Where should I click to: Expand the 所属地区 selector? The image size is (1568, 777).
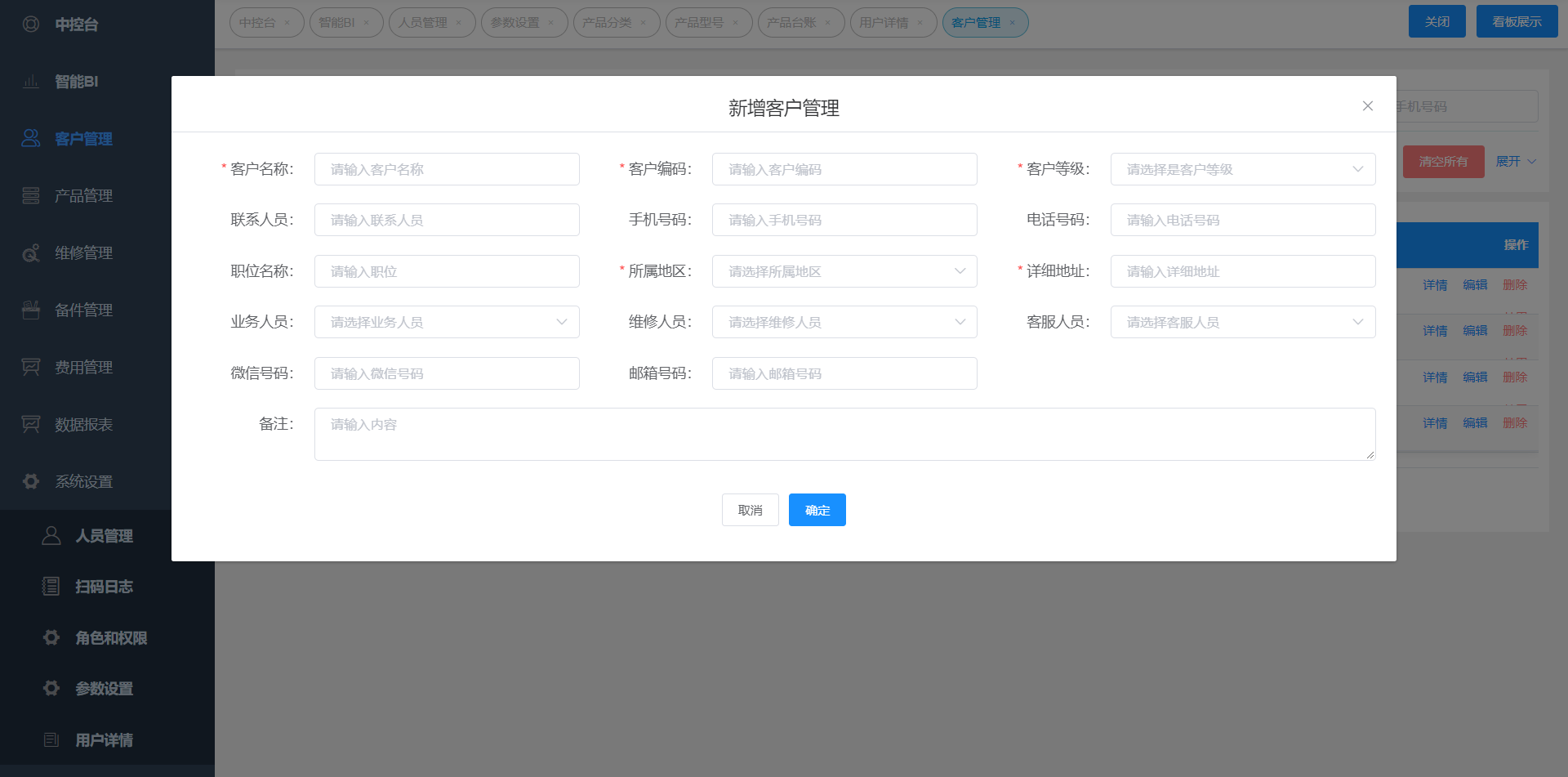click(844, 271)
